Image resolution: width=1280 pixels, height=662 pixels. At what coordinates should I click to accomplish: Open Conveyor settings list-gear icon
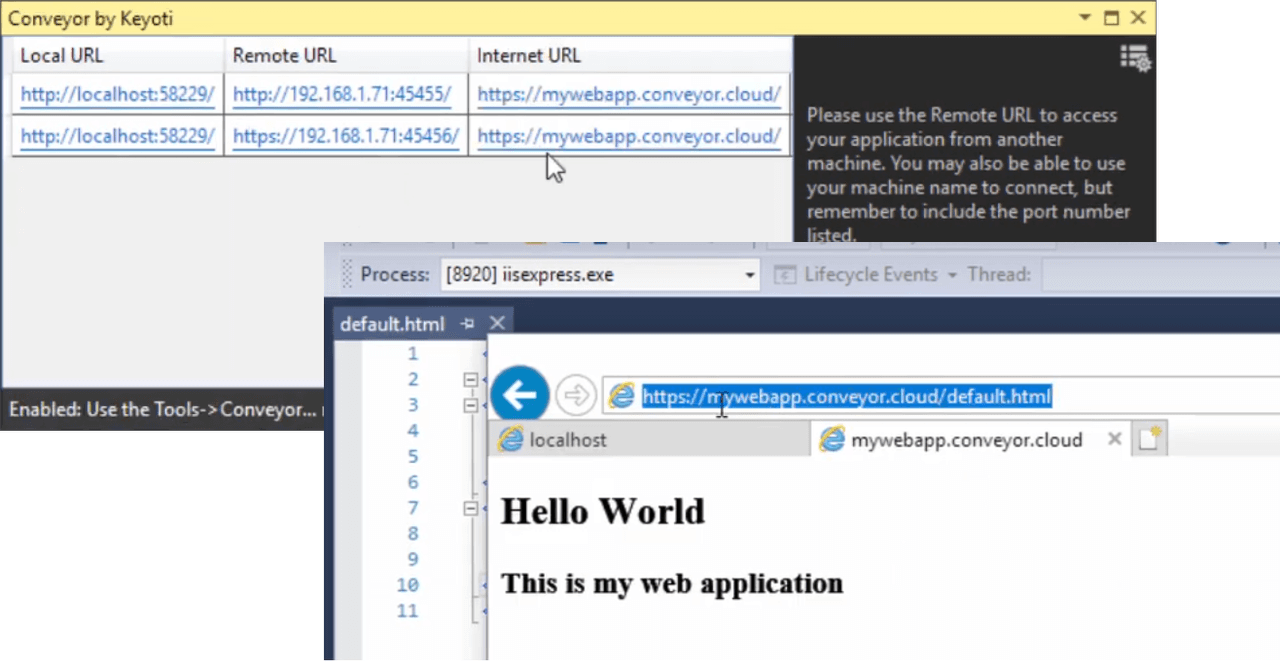1135,58
